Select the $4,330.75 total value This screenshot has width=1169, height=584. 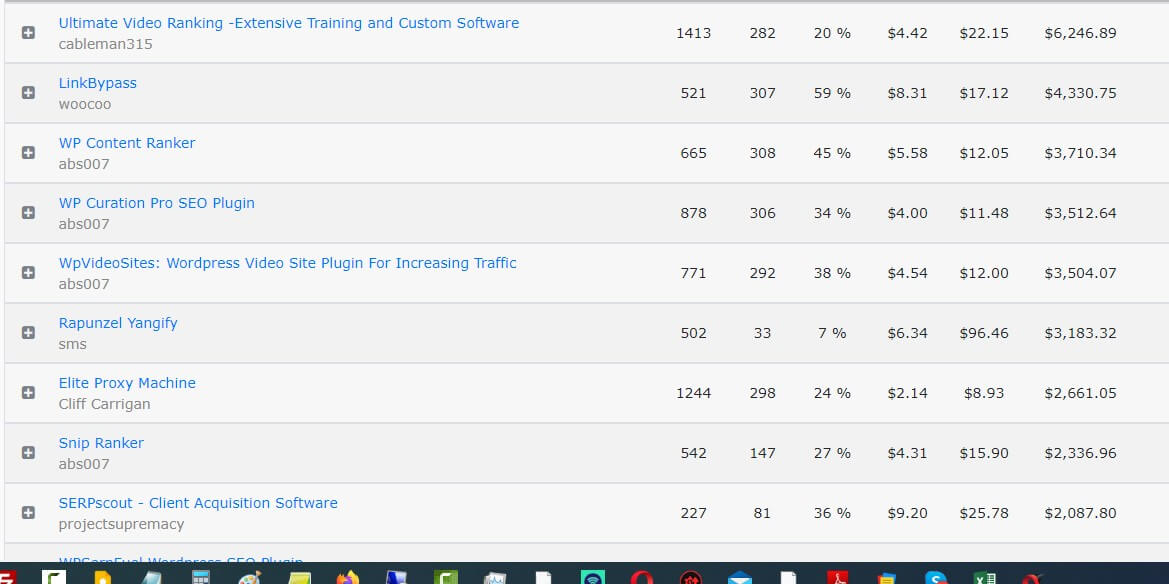[x=1080, y=93]
